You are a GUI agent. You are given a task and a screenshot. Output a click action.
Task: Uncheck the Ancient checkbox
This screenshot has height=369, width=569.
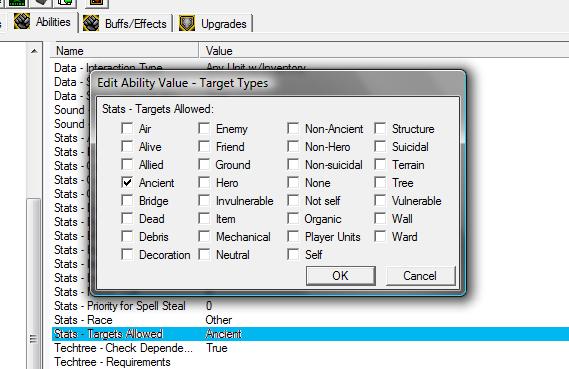click(x=127, y=182)
